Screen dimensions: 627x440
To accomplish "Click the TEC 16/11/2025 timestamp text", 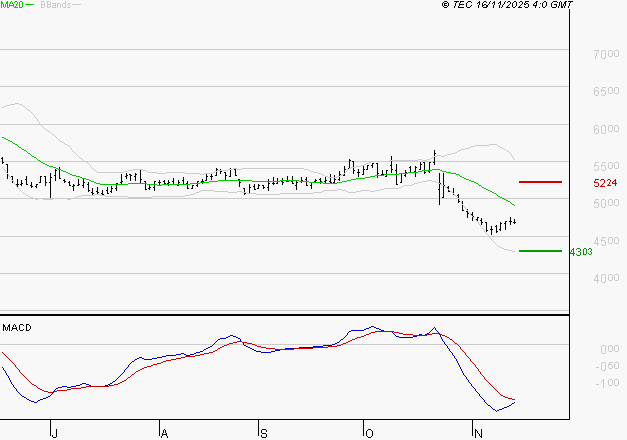I will point(507,5).
